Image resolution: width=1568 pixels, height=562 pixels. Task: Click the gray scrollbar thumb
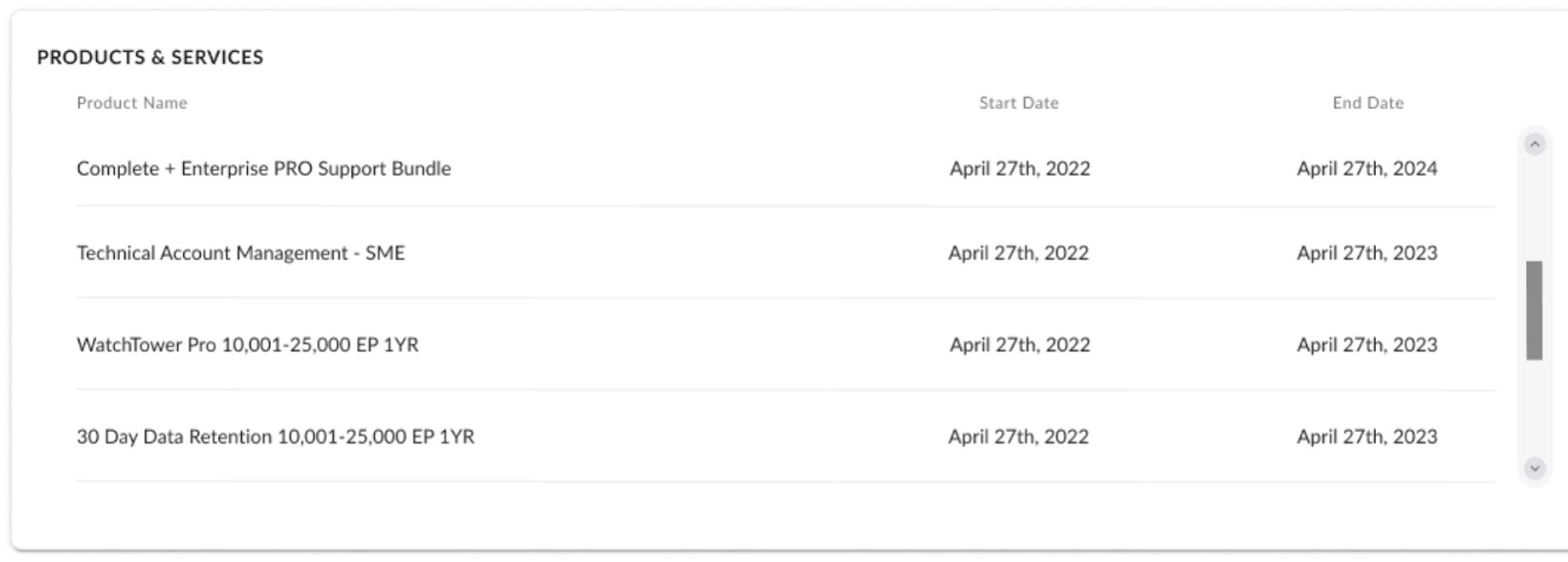coord(1534,310)
